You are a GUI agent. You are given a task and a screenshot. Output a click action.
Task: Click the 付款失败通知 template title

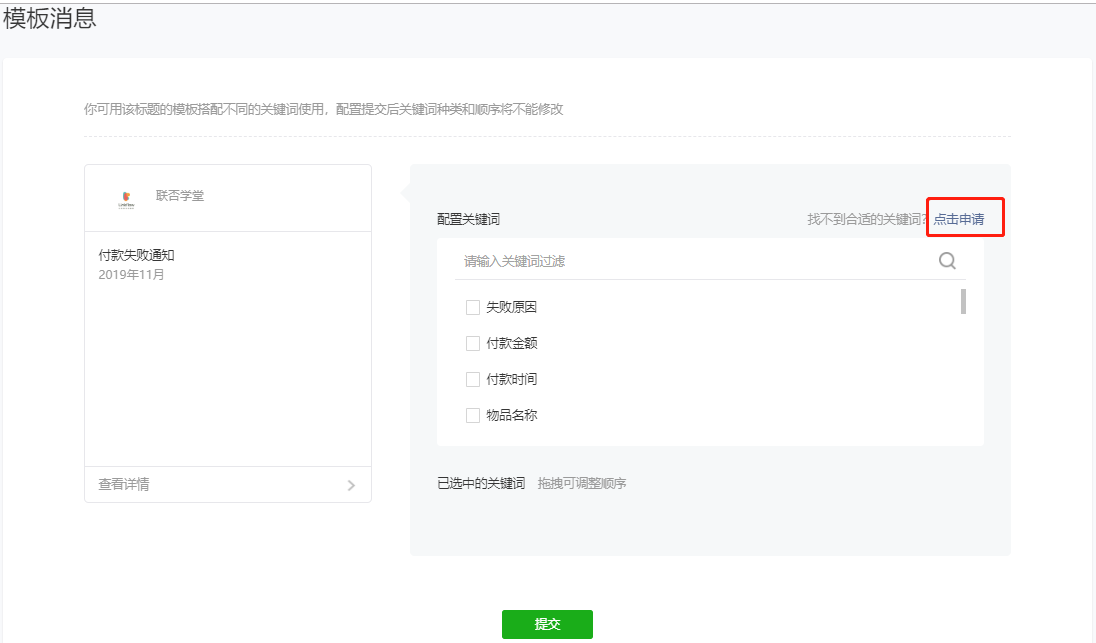point(136,255)
